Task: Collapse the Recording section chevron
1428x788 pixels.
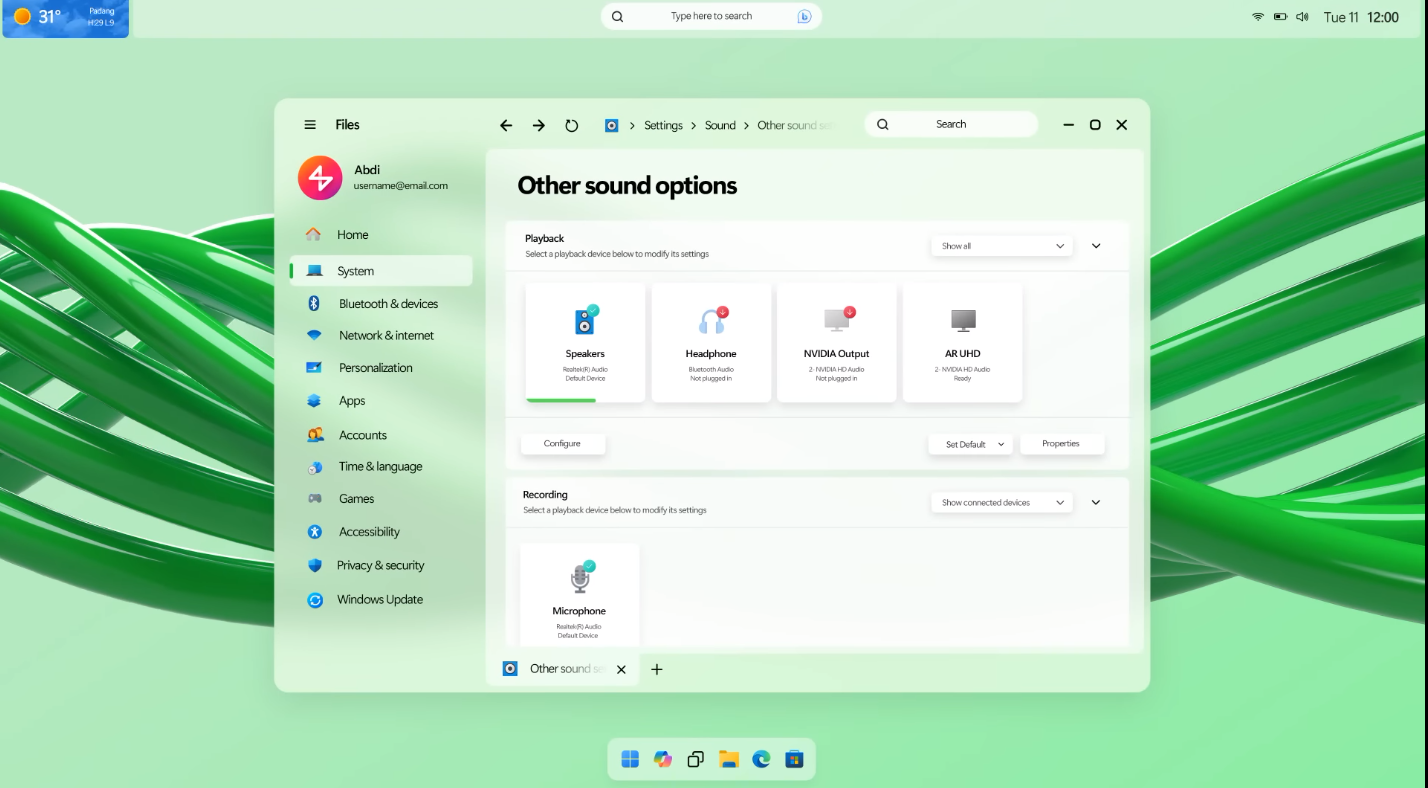Action: pos(1096,503)
